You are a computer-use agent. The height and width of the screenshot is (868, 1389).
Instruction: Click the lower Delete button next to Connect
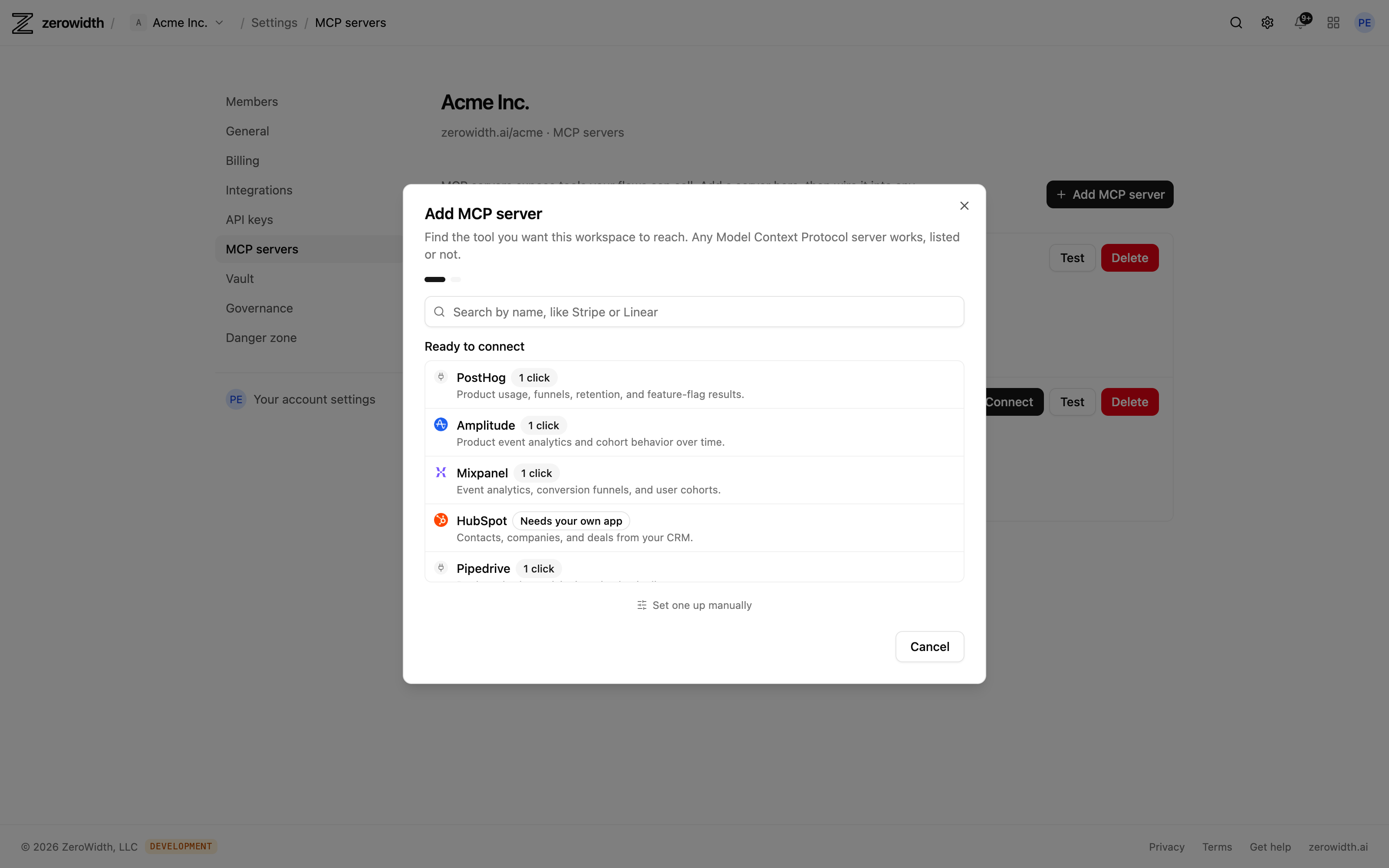coord(1129,402)
